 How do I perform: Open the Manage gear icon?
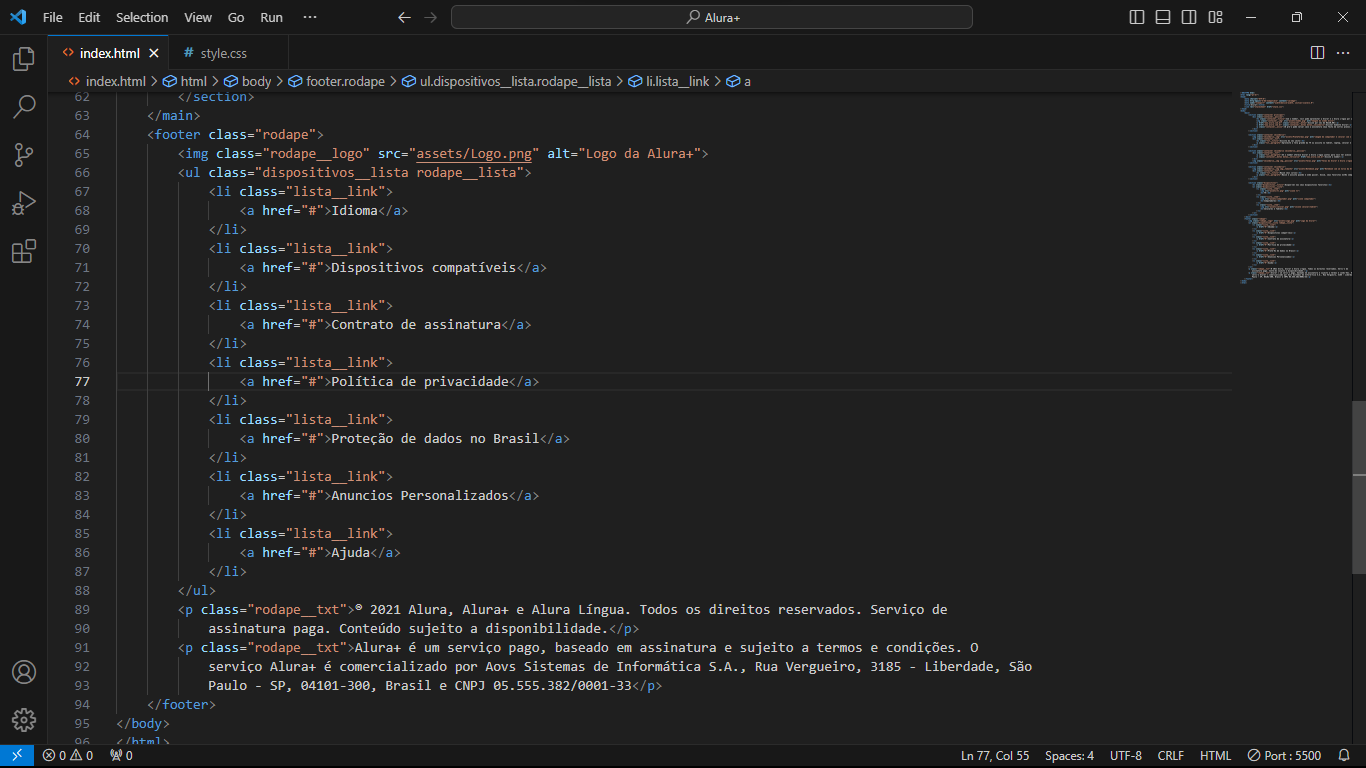pyautogui.click(x=24, y=720)
